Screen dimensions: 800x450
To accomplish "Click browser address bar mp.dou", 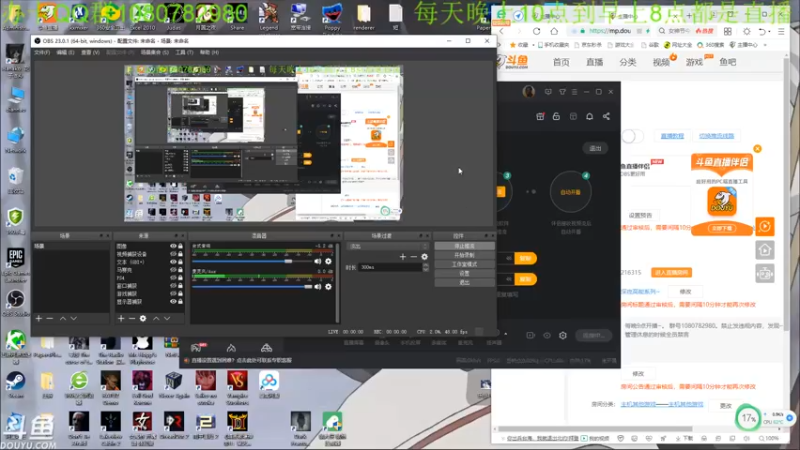I will click(x=611, y=31).
